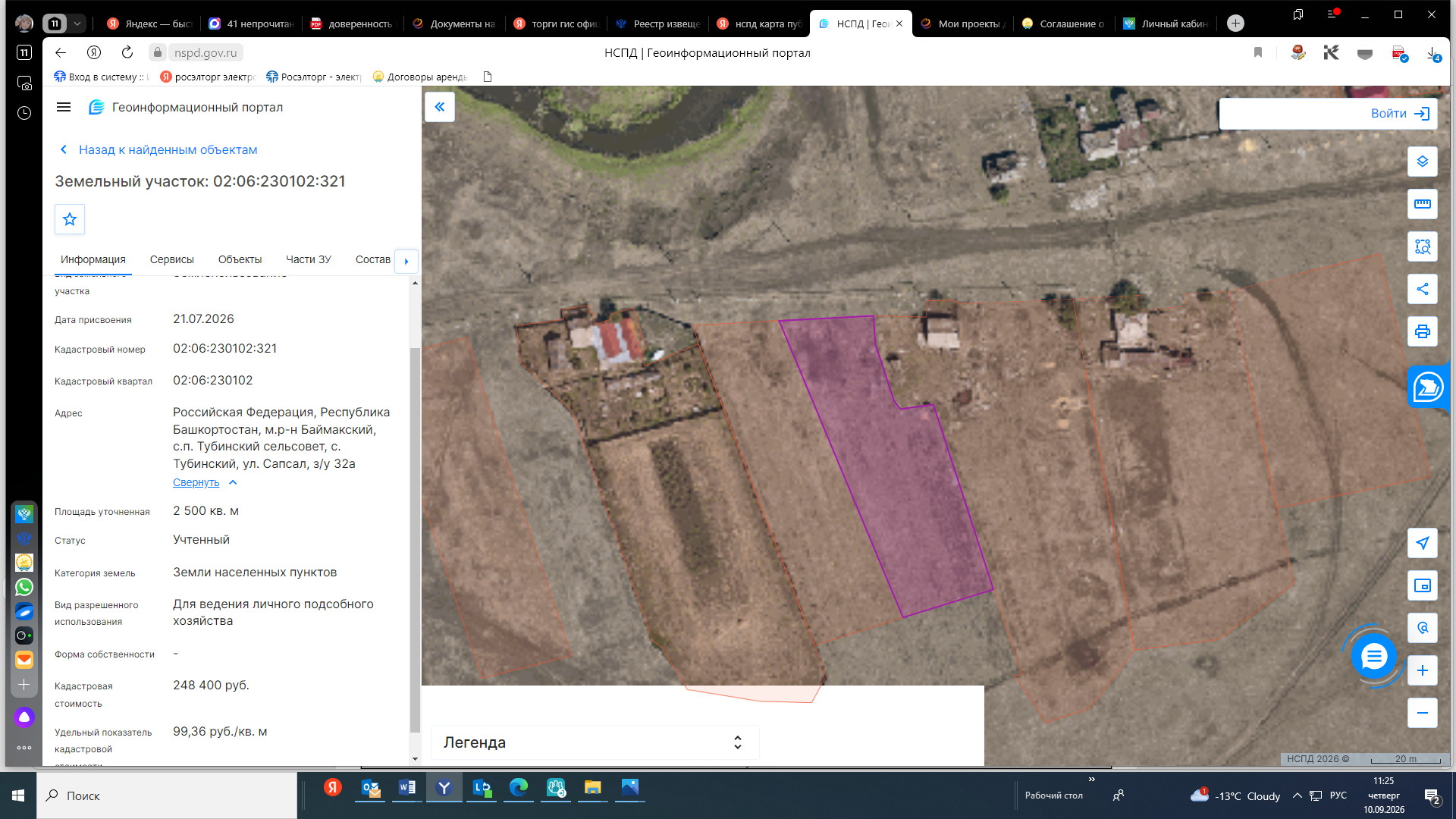Open bookmark Вход в систему
1456x819 pixels.
click(x=101, y=77)
